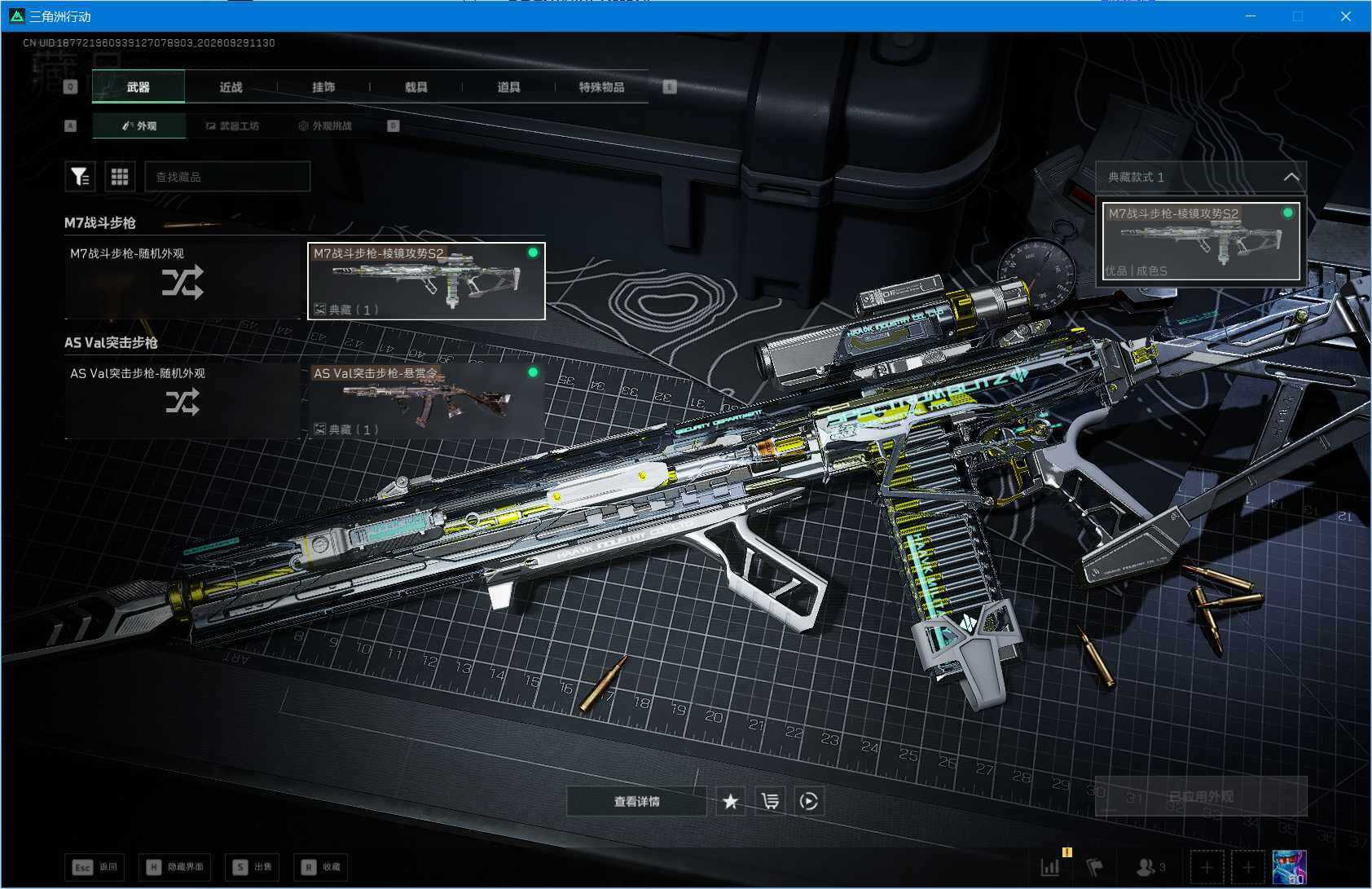The height and width of the screenshot is (889, 1372).
Task: Select the 外观 sub-tab
Action: pyautogui.click(x=139, y=126)
